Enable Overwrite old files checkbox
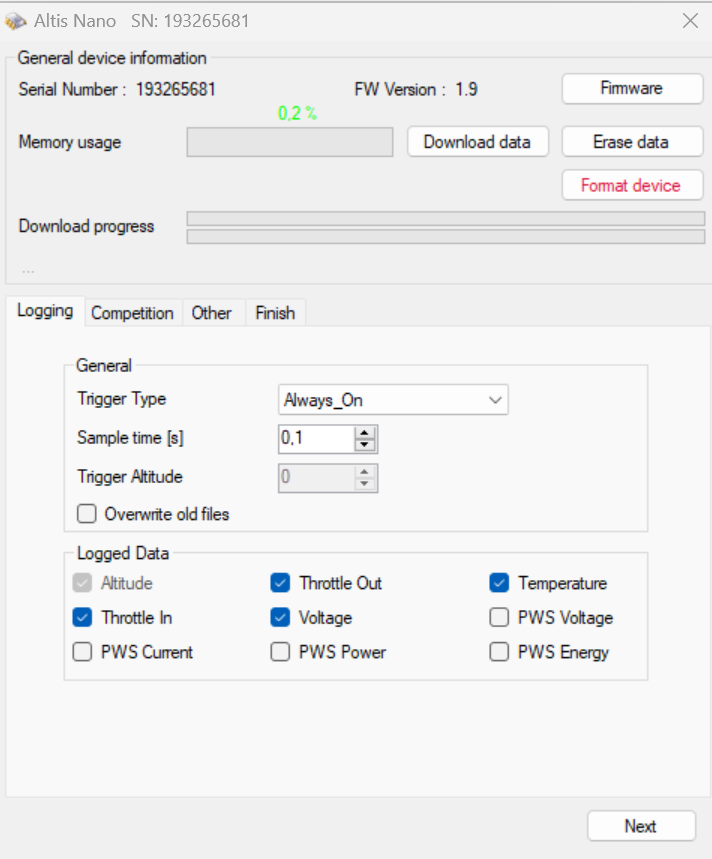Image resolution: width=712 pixels, height=859 pixels. [87, 514]
